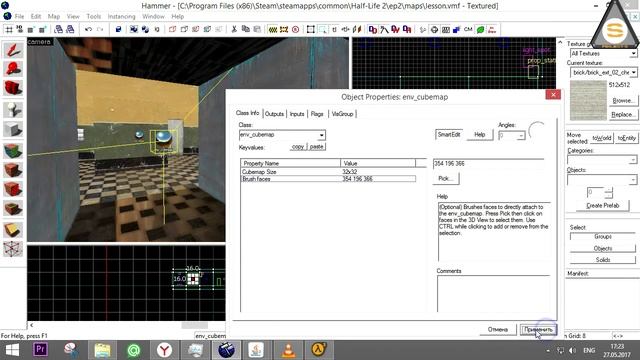Toggle texture application tool (multicolor cube)

click(x=13, y=150)
